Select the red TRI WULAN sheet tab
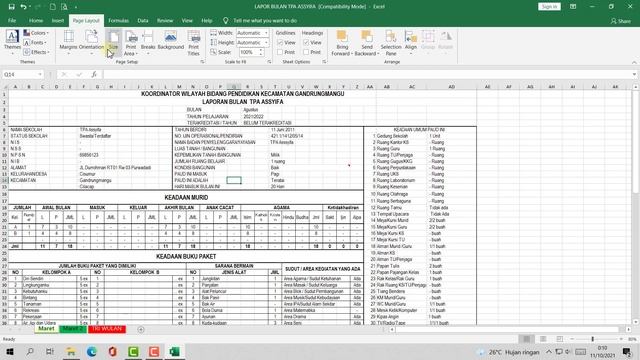 tap(107, 329)
